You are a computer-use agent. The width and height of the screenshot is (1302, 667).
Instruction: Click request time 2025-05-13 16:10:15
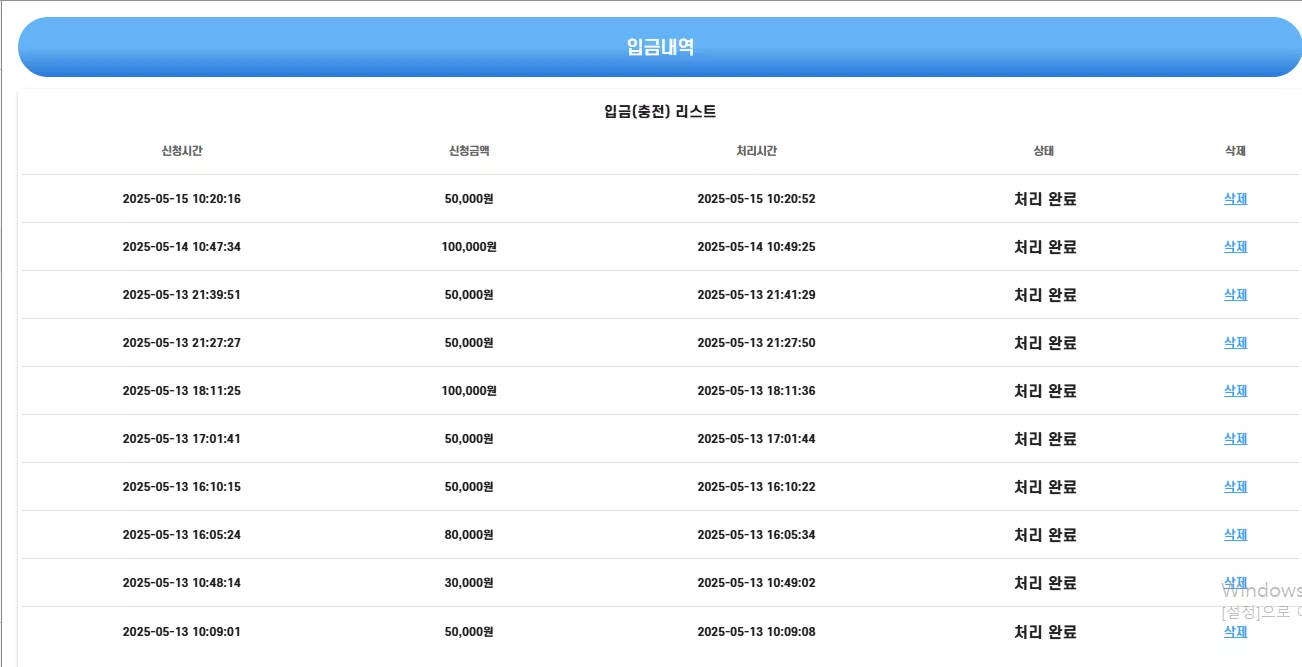(x=182, y=487)
